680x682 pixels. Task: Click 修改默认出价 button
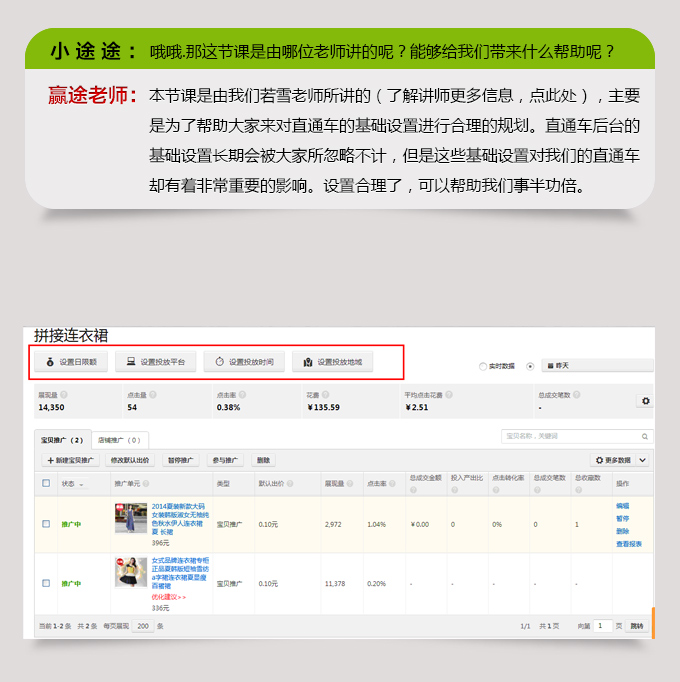click(x=130, y=460)
